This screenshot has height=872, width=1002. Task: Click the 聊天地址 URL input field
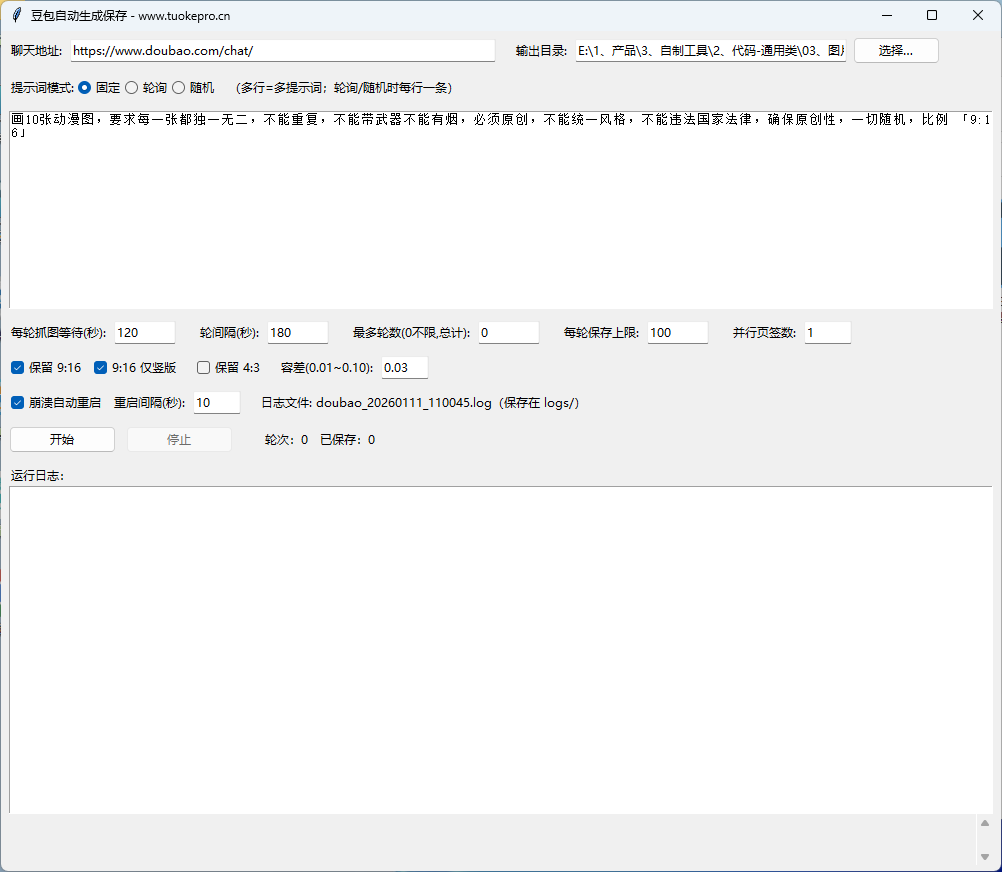(x=282, y=51)
